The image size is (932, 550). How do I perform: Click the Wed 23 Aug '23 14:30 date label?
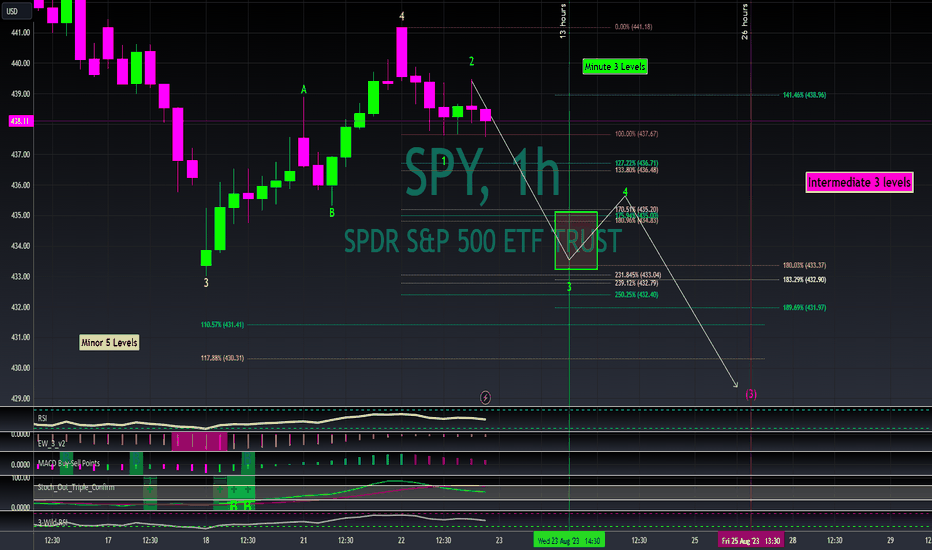pos(569,540)
